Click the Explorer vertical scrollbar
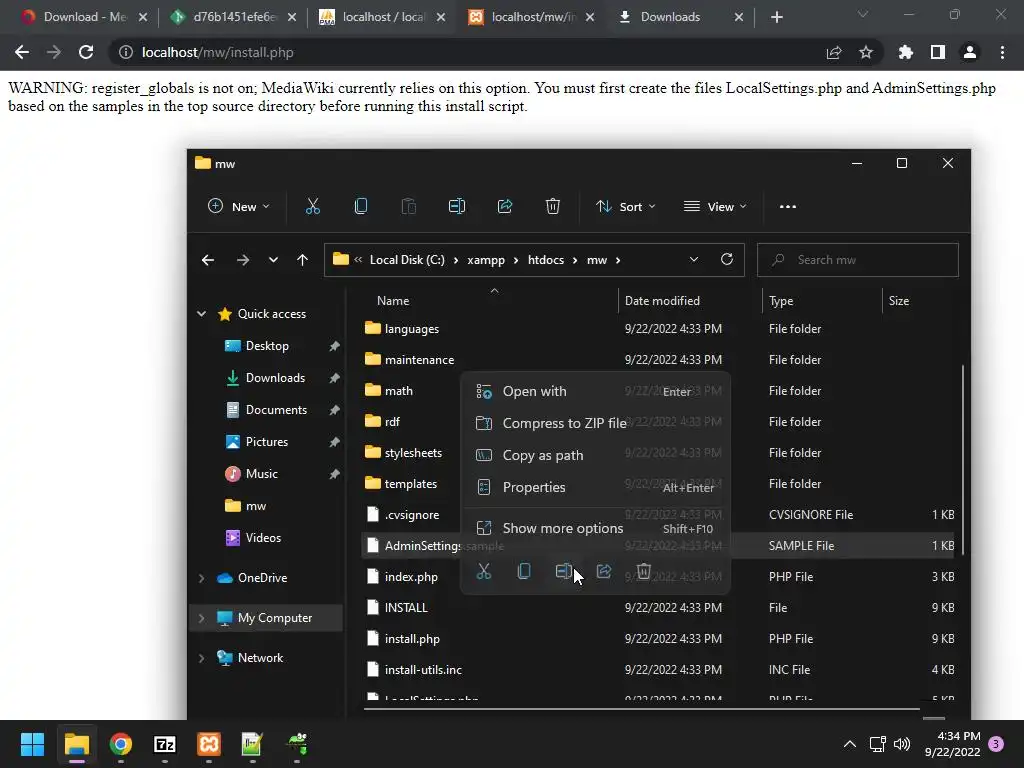Screen dimensions: 1024x768 (963, 459)
